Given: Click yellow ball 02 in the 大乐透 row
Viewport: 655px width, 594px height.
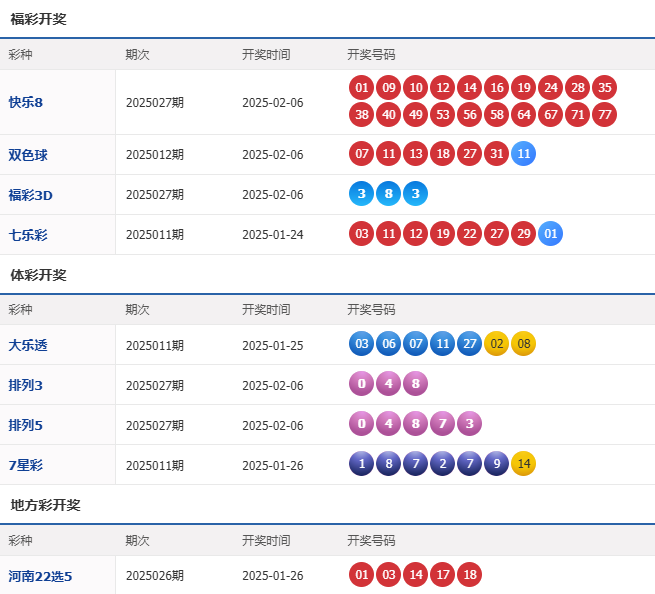Looking at the screenshot, I should [x=497, y=344].
